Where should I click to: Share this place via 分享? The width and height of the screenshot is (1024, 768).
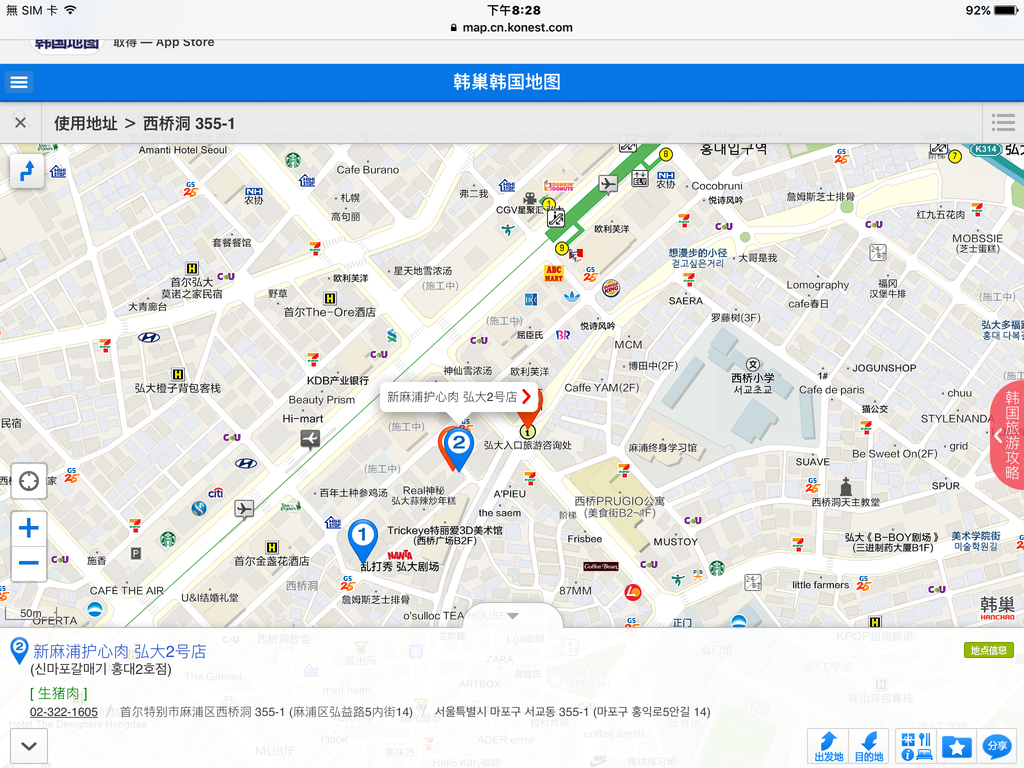click(x=997, y=746)
